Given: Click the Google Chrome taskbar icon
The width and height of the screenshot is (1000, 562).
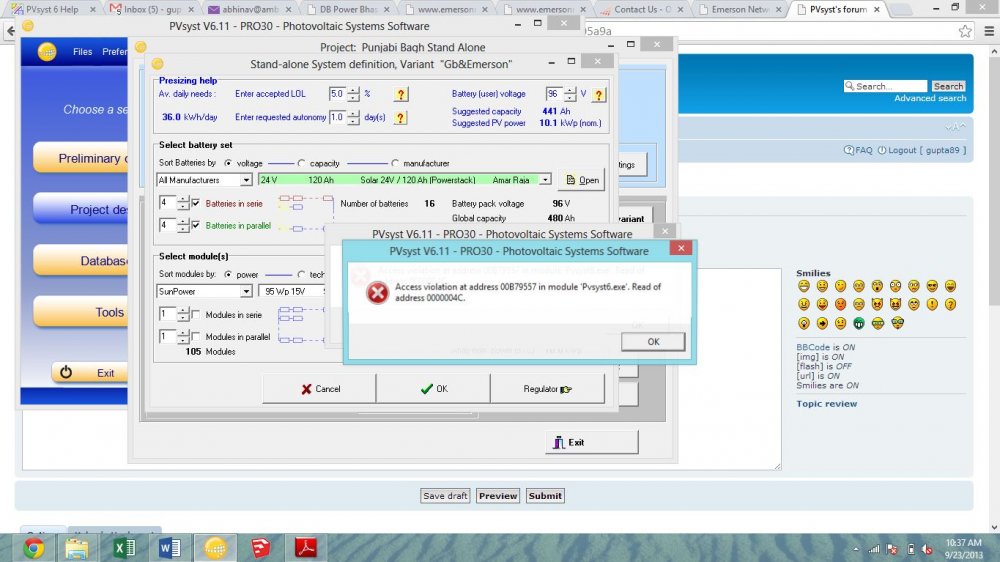Looking at the screenshot, I should [34, 548].
